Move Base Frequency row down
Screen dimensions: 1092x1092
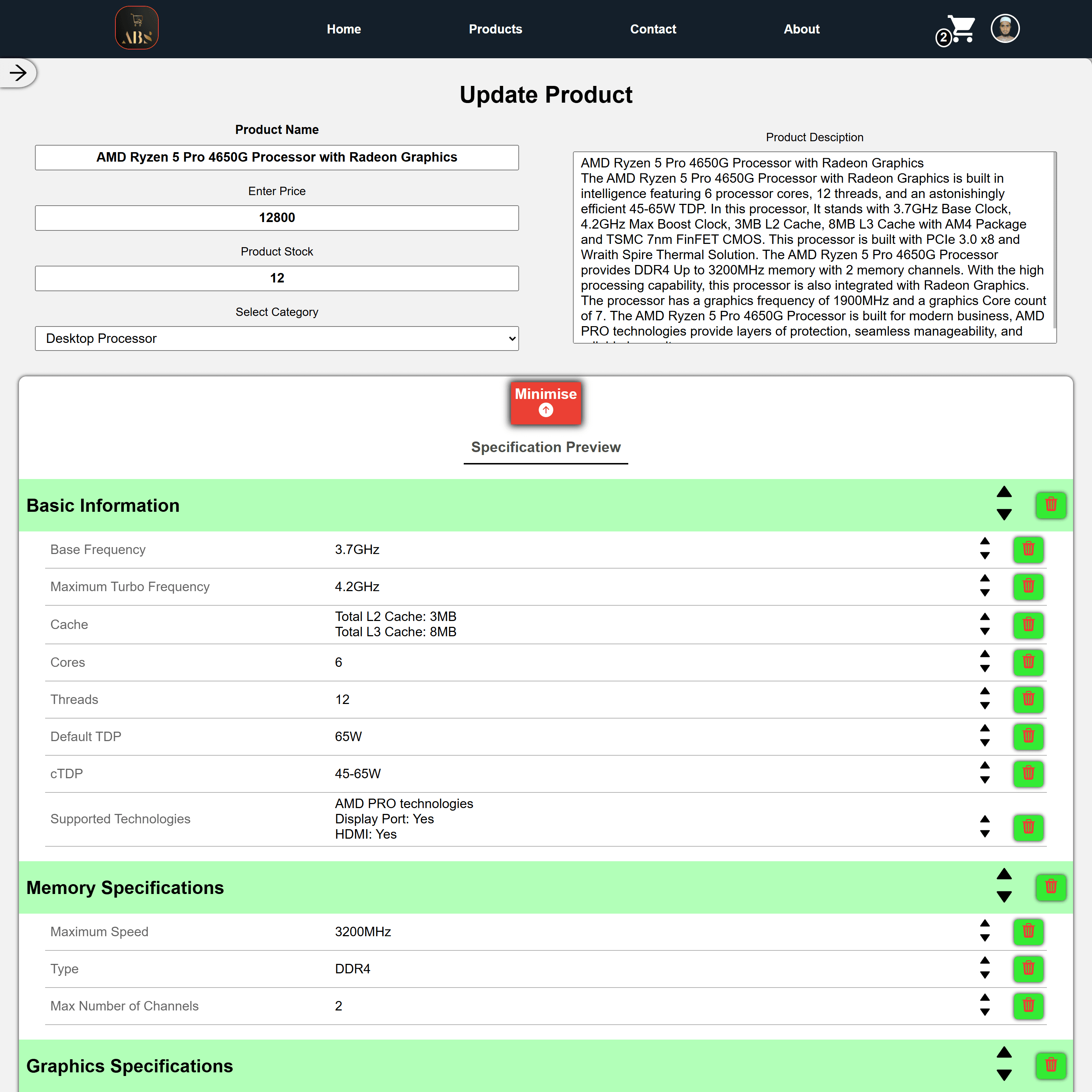tap(985, 556)
